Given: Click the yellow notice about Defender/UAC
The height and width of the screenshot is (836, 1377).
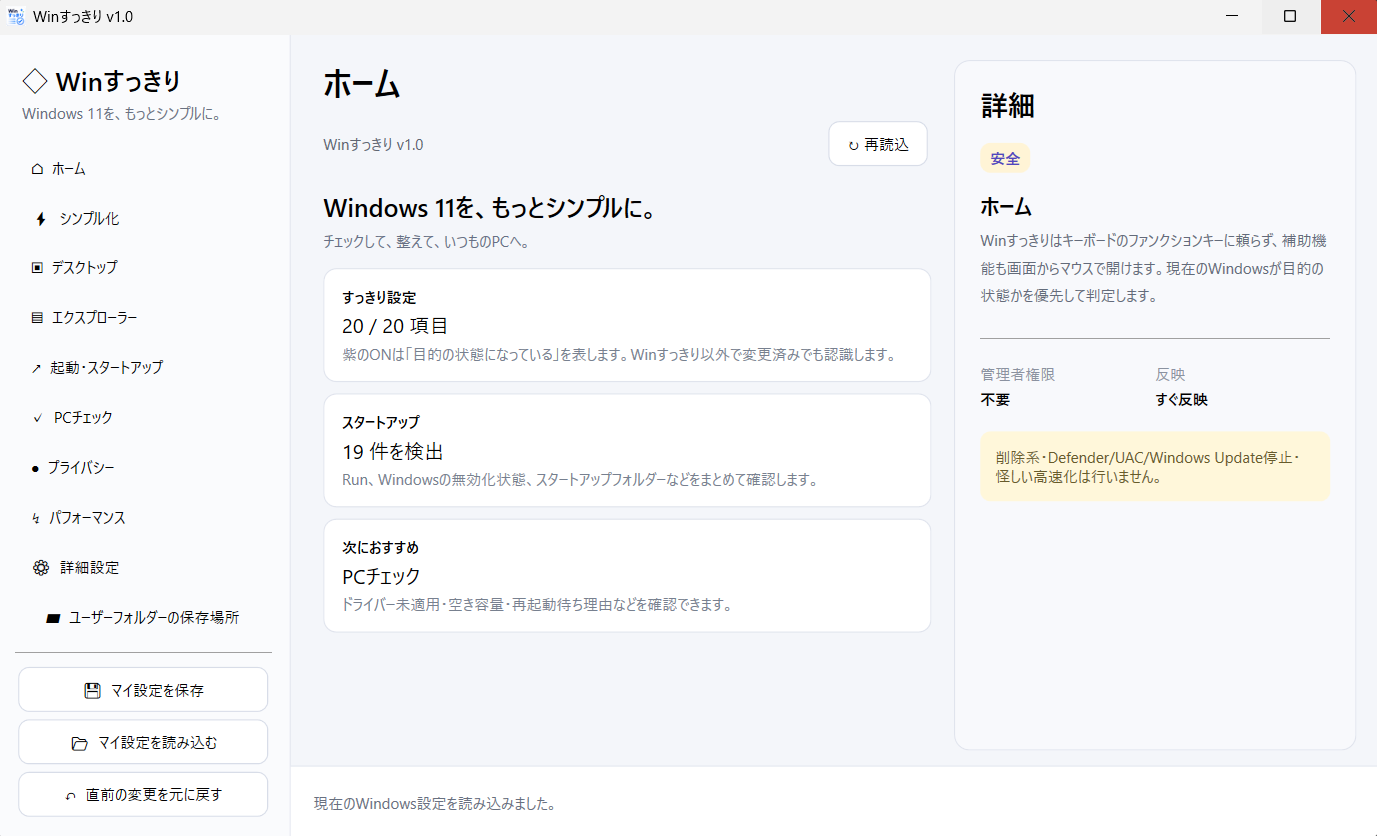Looking at the screenshot, I should 1155,467.
